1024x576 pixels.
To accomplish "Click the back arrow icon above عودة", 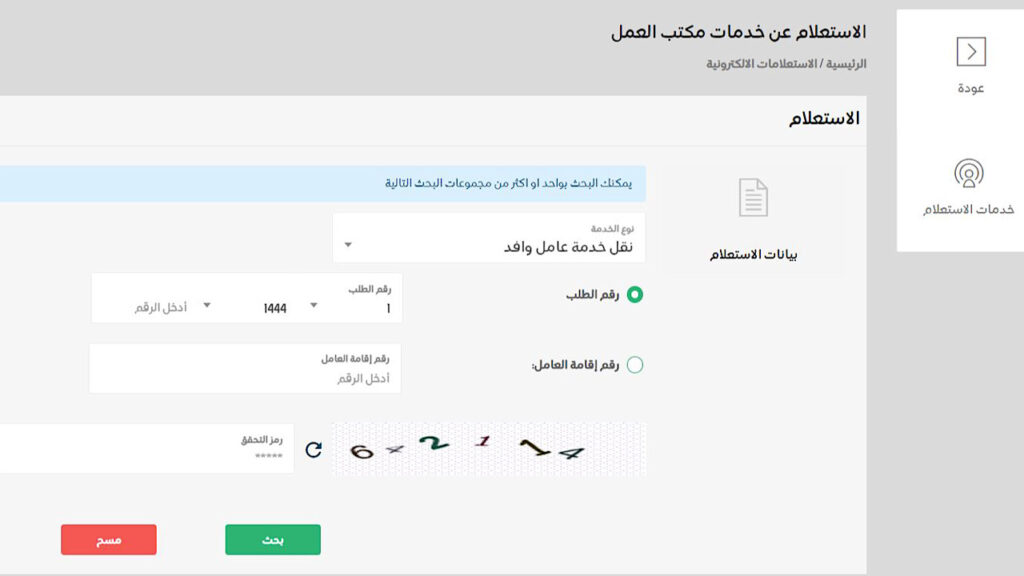I will coord(971,52).
